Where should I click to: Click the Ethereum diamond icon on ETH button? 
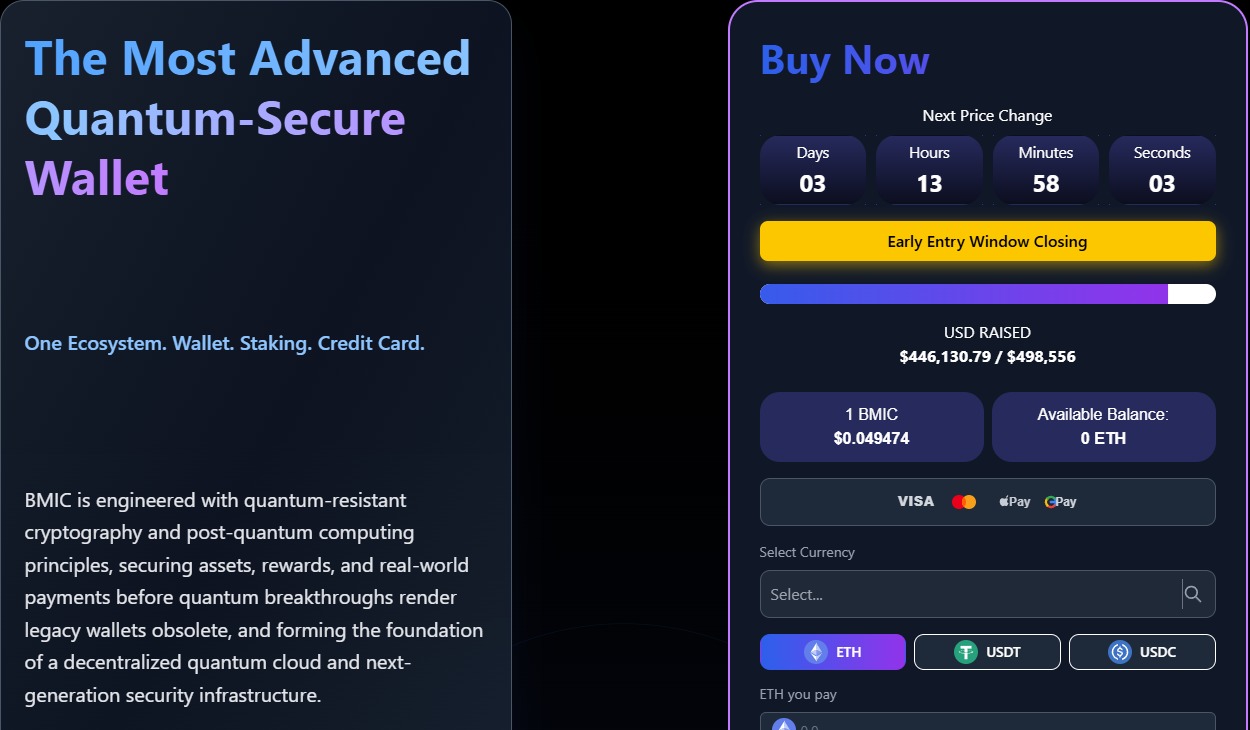817,652
